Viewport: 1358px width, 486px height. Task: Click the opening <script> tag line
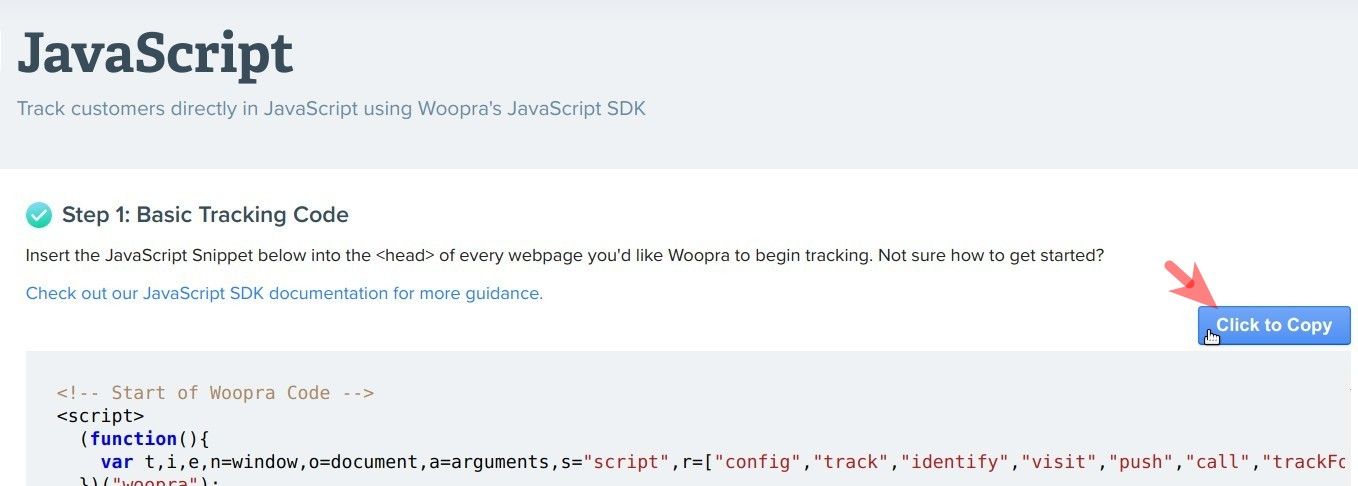tap(101, 416)
